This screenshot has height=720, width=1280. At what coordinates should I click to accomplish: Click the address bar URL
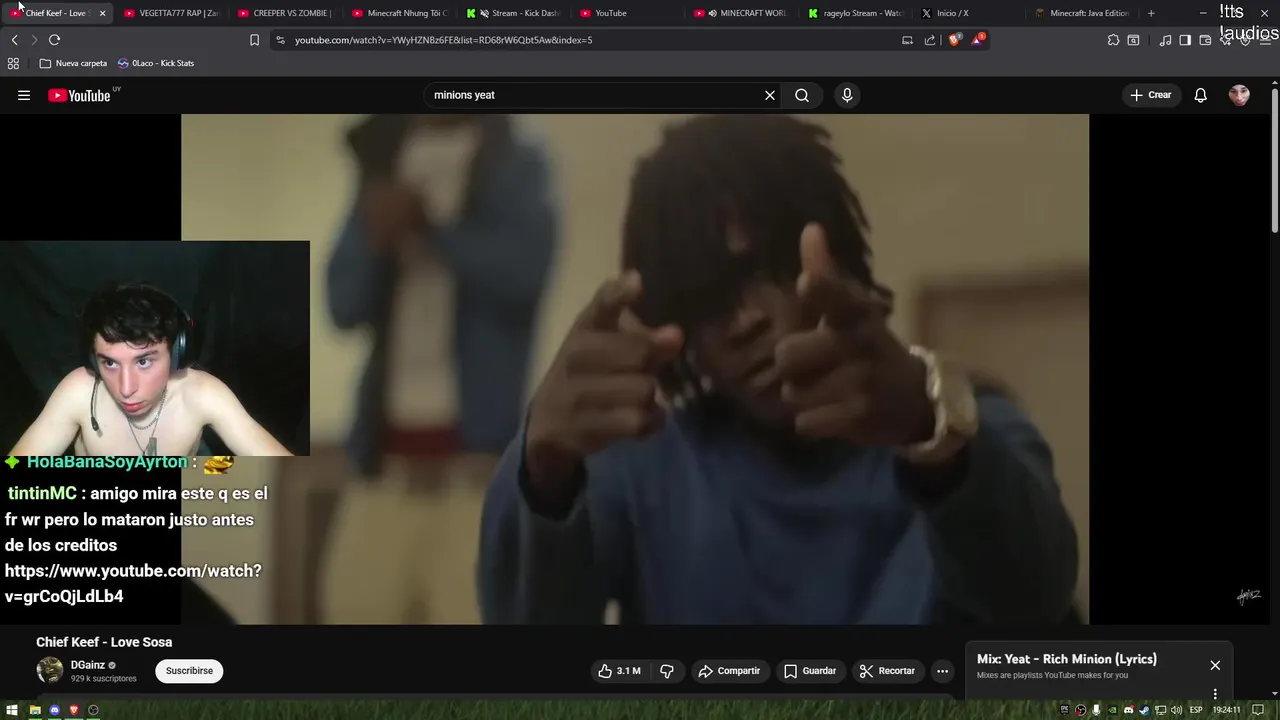[443, 40]
